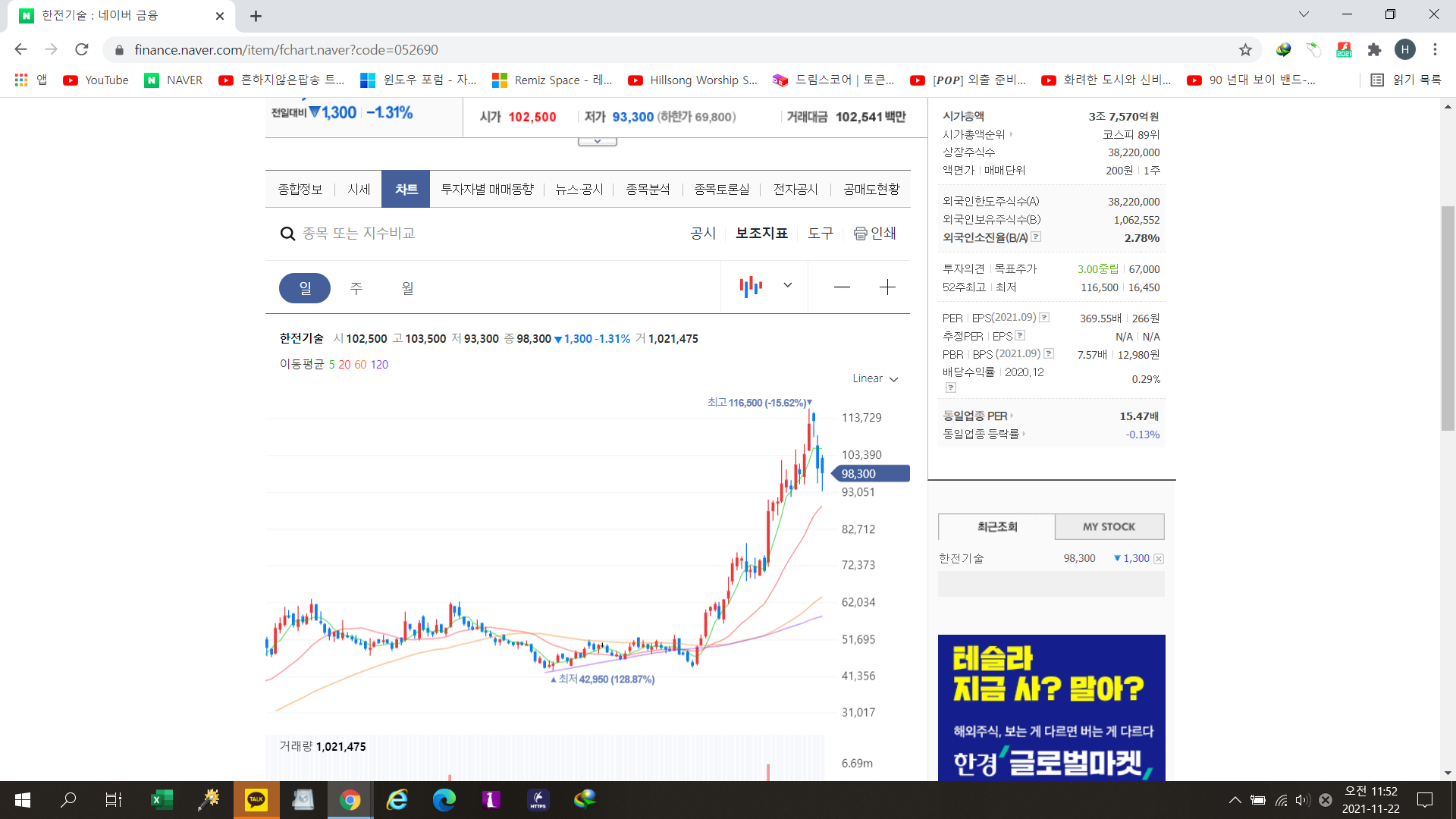1456x819 pixels.
Task: Open the 동일업종 PER link
Action: tap(977, 416)
